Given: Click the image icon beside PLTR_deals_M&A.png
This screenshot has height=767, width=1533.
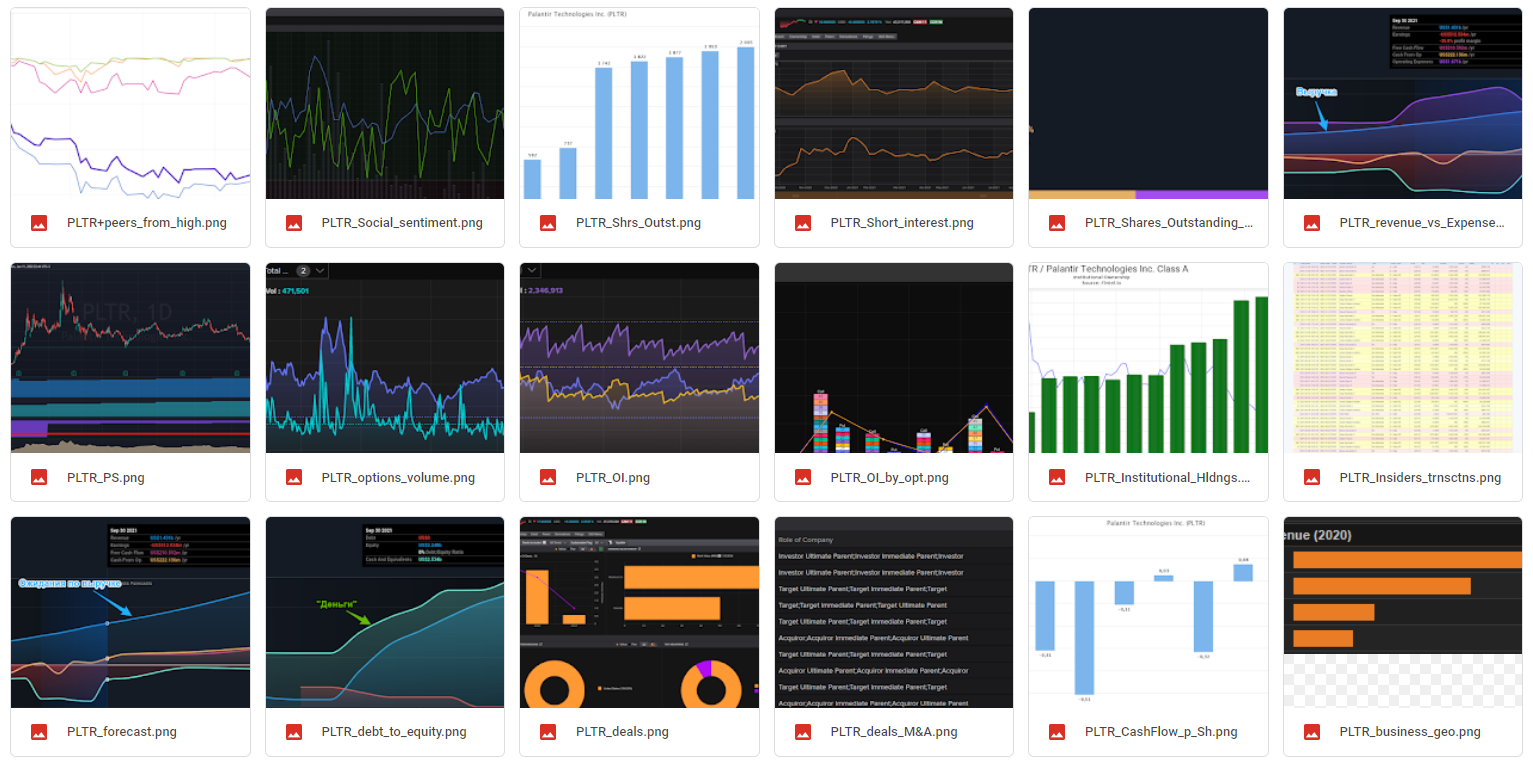Looking at the screenshot, I should coord(803,732).
